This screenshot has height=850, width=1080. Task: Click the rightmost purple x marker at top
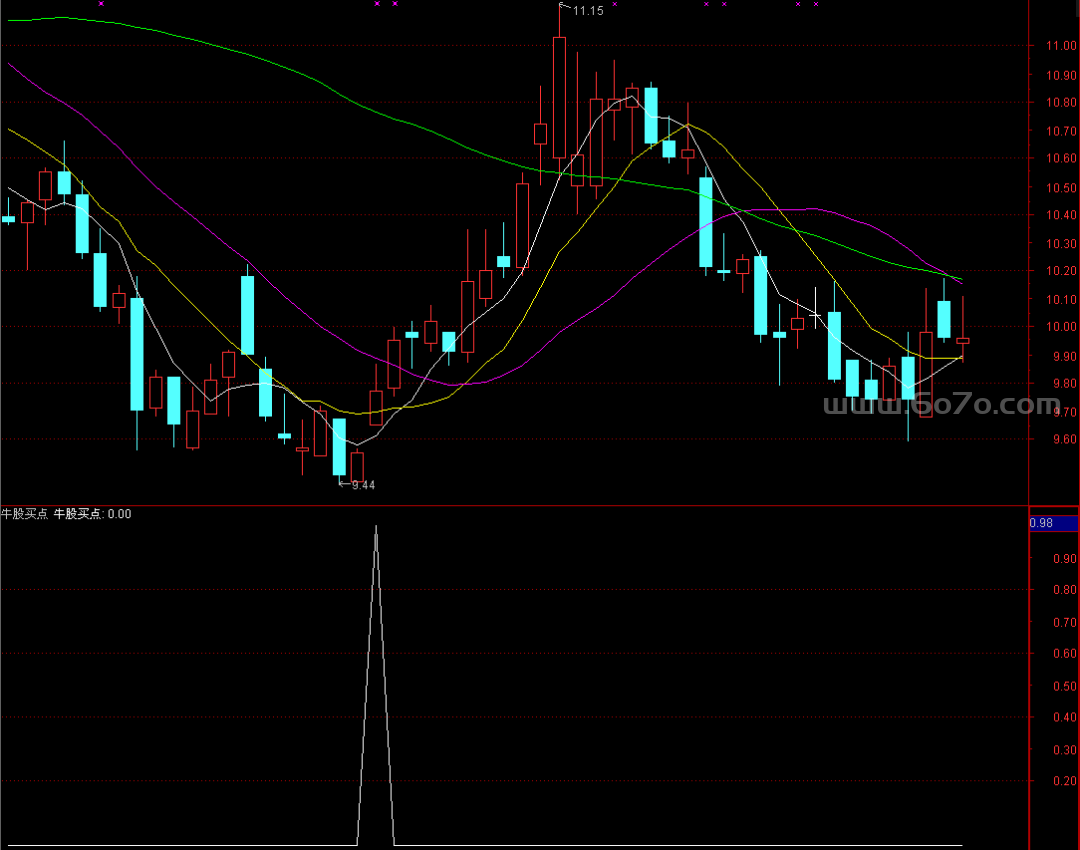coord(816,4)
